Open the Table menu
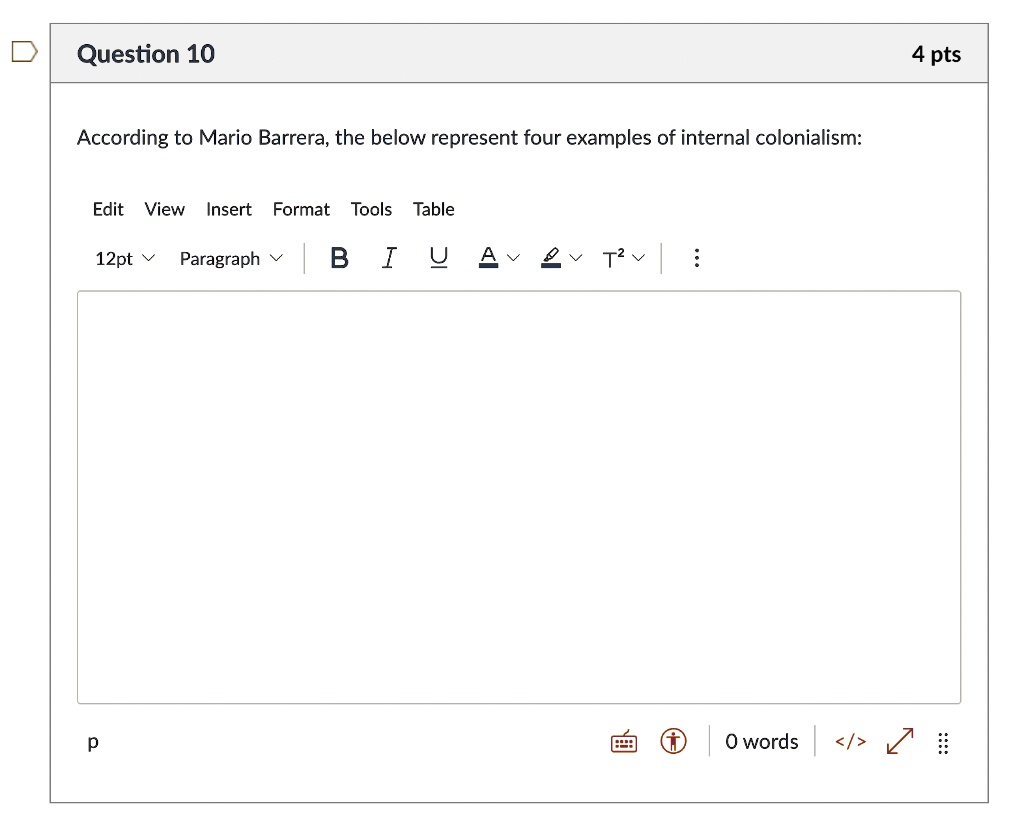This screenshot has height=832, width=1024. [433, 209]
